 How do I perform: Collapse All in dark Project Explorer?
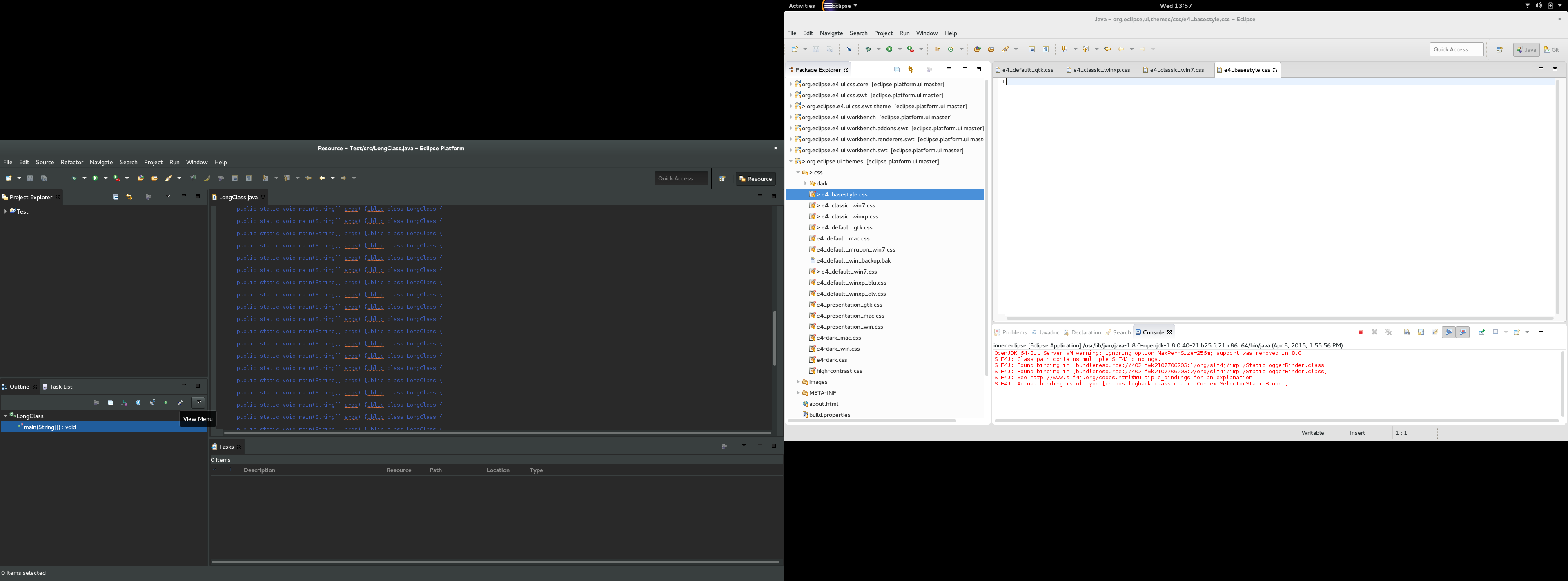[x=116, y=197]
